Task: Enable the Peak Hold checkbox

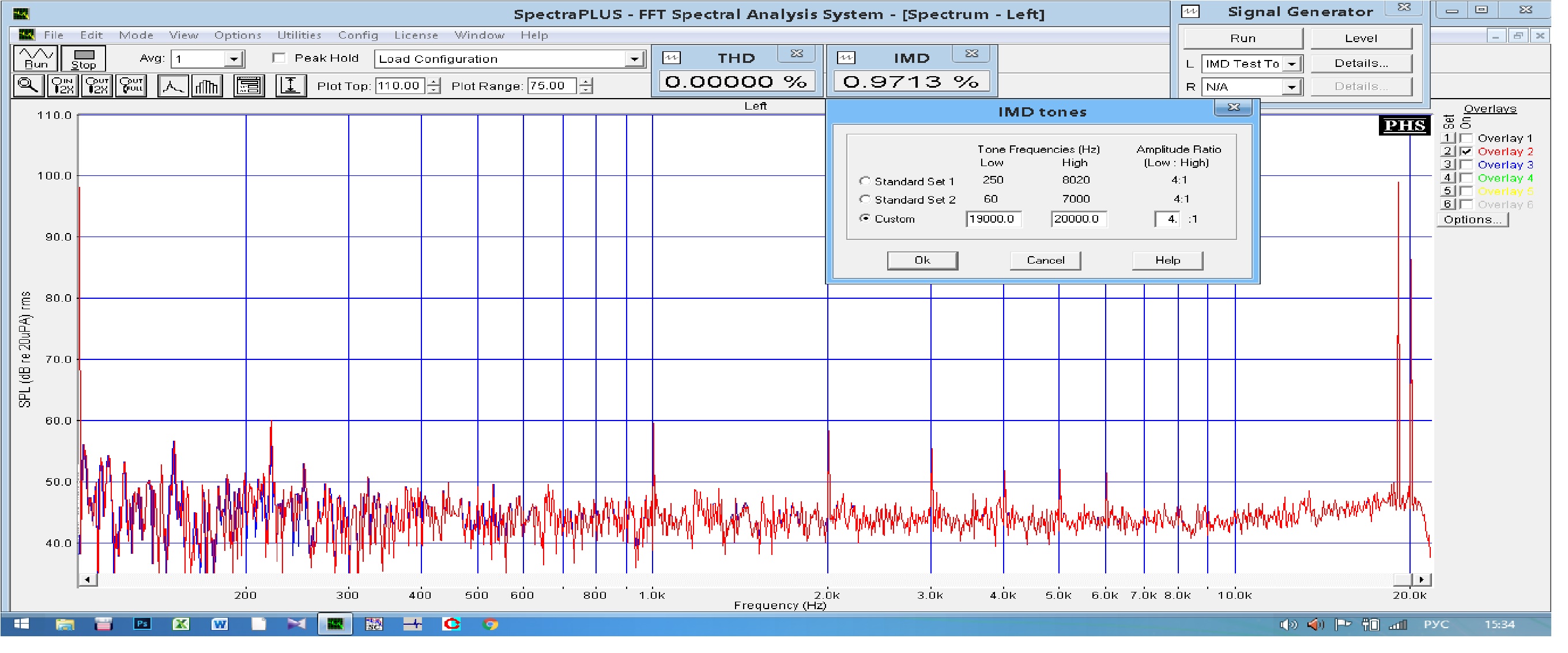Action: 280,58
